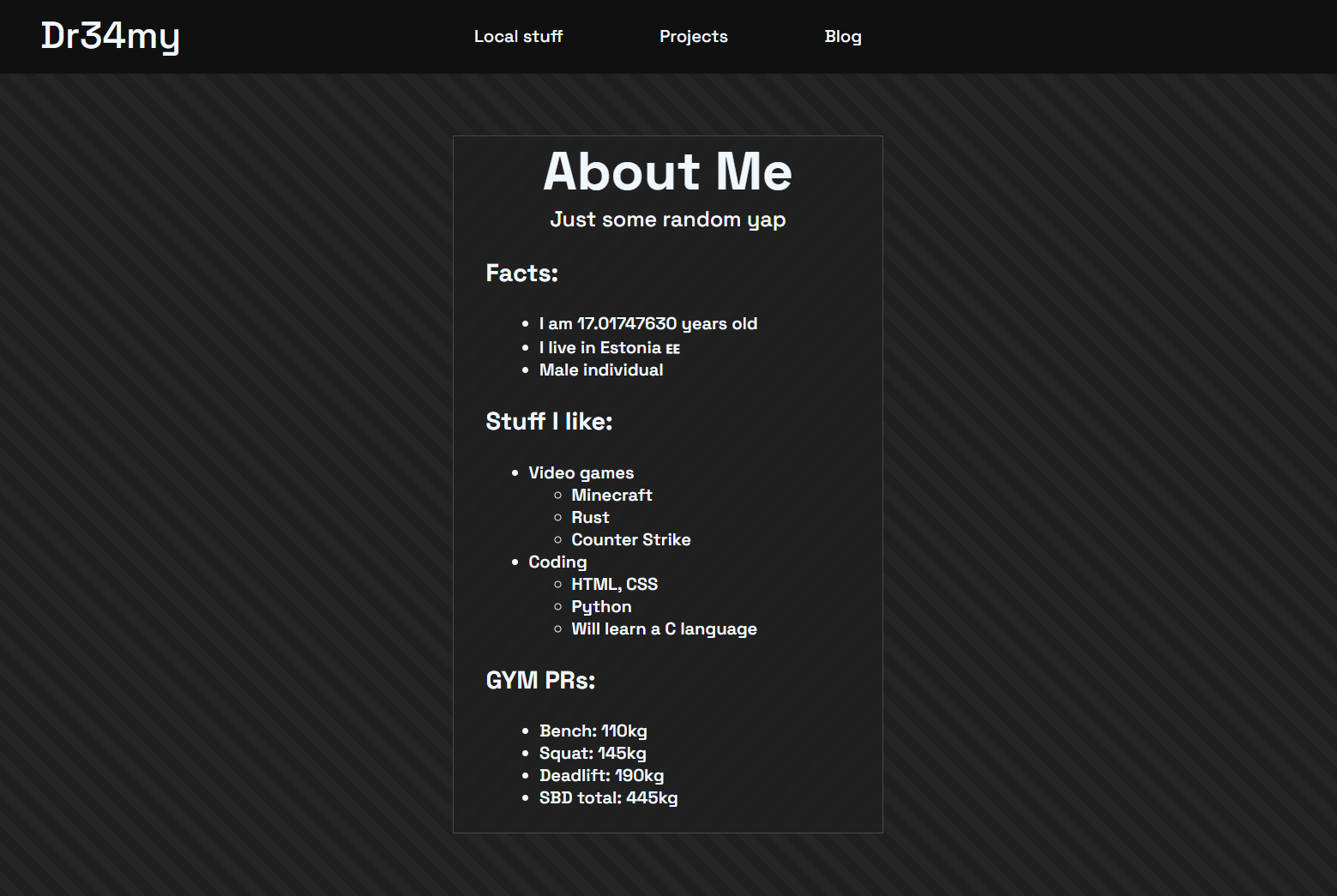Click the 'Stuff I like:' section heading

point(549,421)
